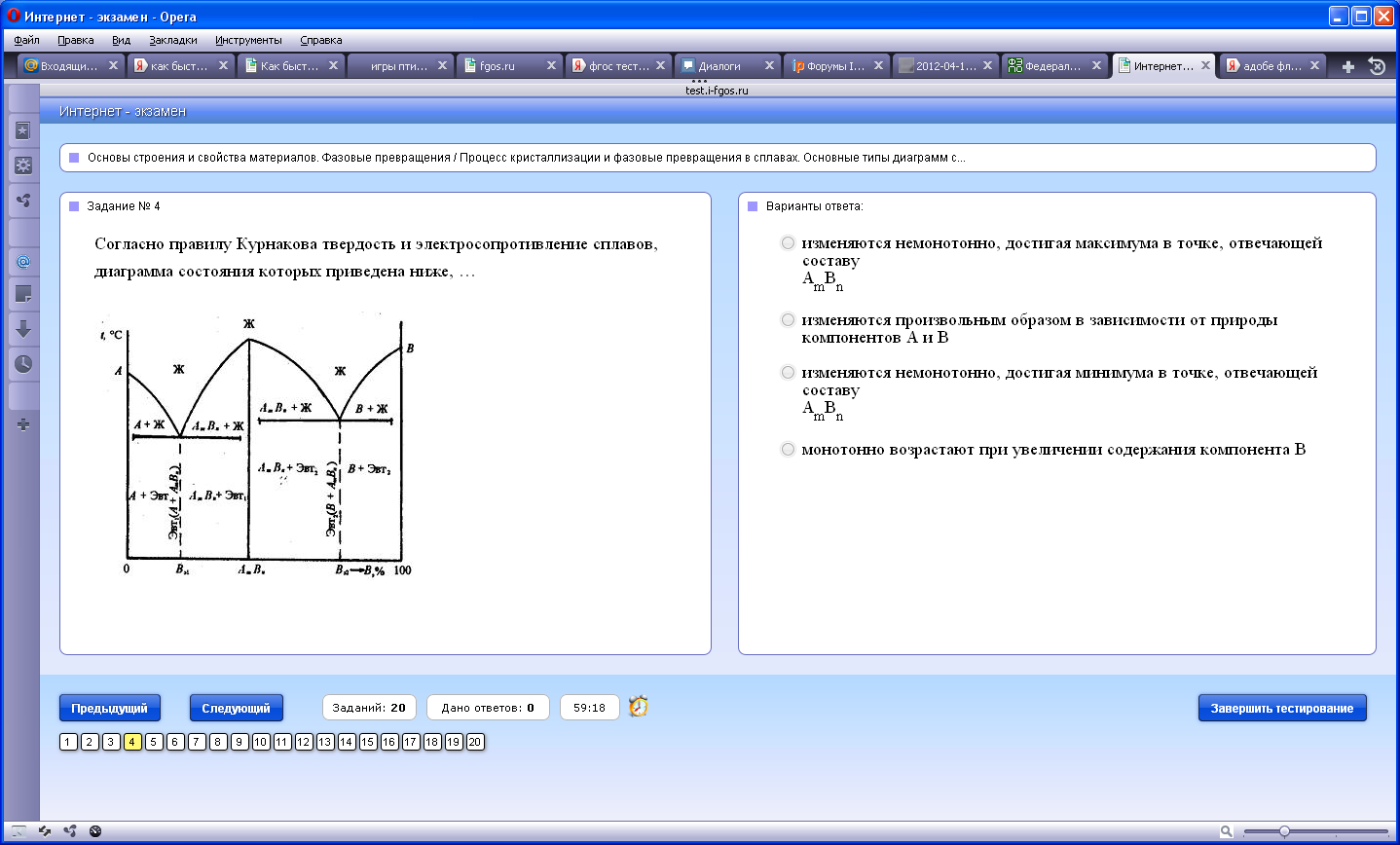Click the 'Задание № 4' heading
This screenshot has width=1400, height=845.
tap(124, 206)
